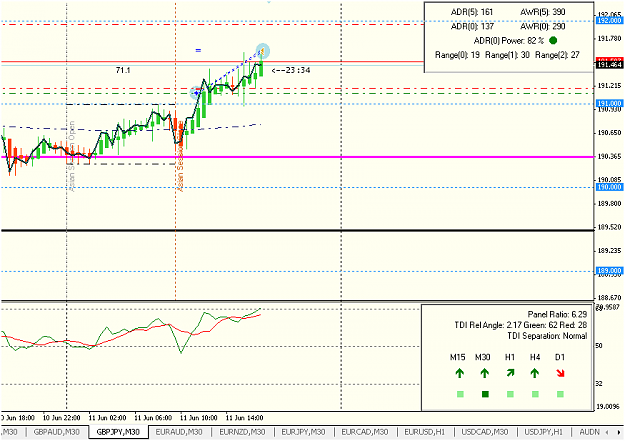Click the D1 timeframe label
The image size is (625, 441).
560,357
